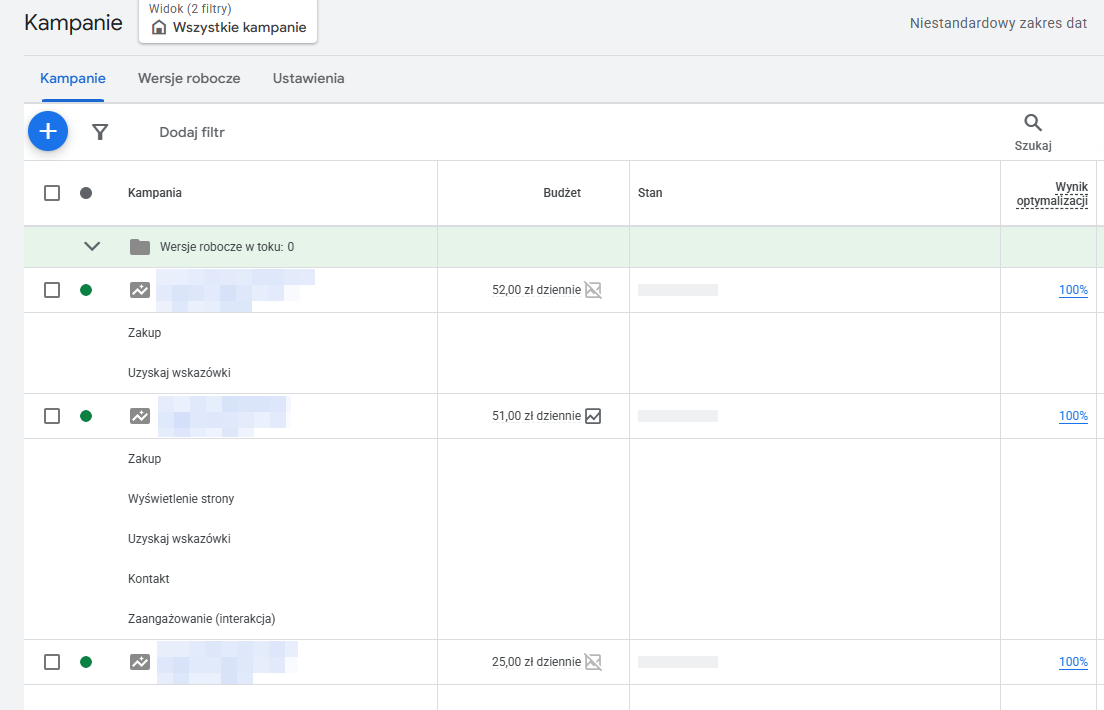1104x710 pixels.
Task: Open the Niestandardowy zakres dat picker
Action: point(998,23)
